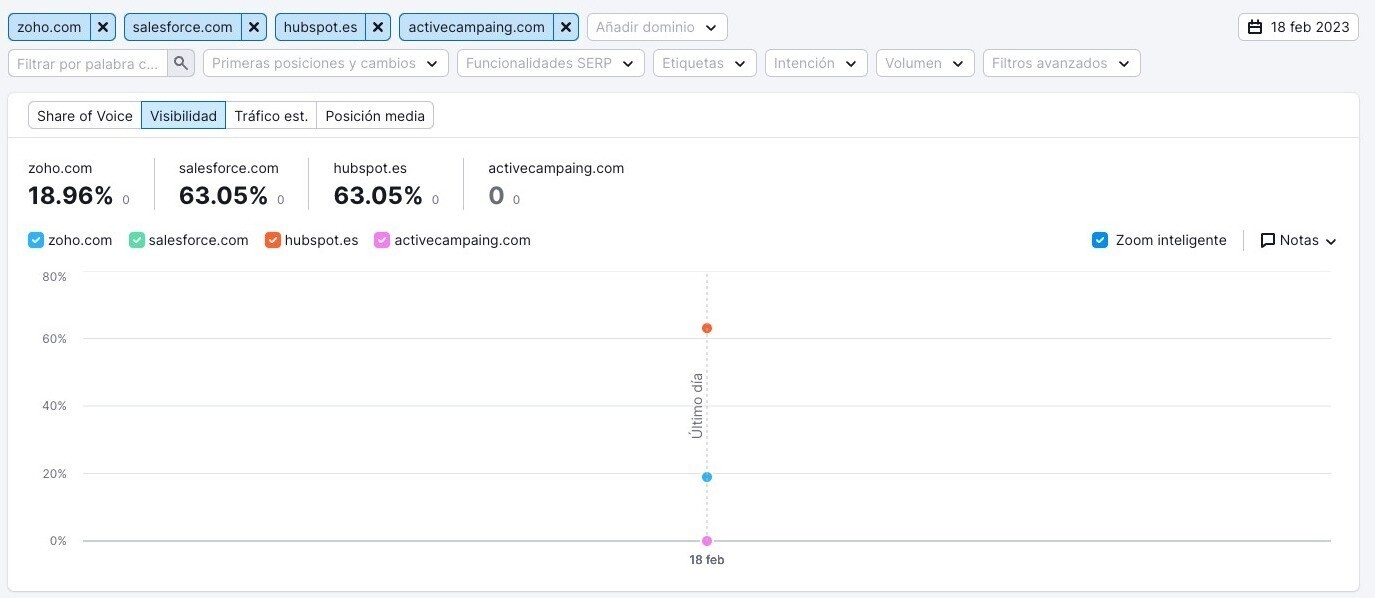The height and width of the screenshot is (598, 1375).
Task: Remove hubspot.es from compared domains
Action: coord(377,27)
